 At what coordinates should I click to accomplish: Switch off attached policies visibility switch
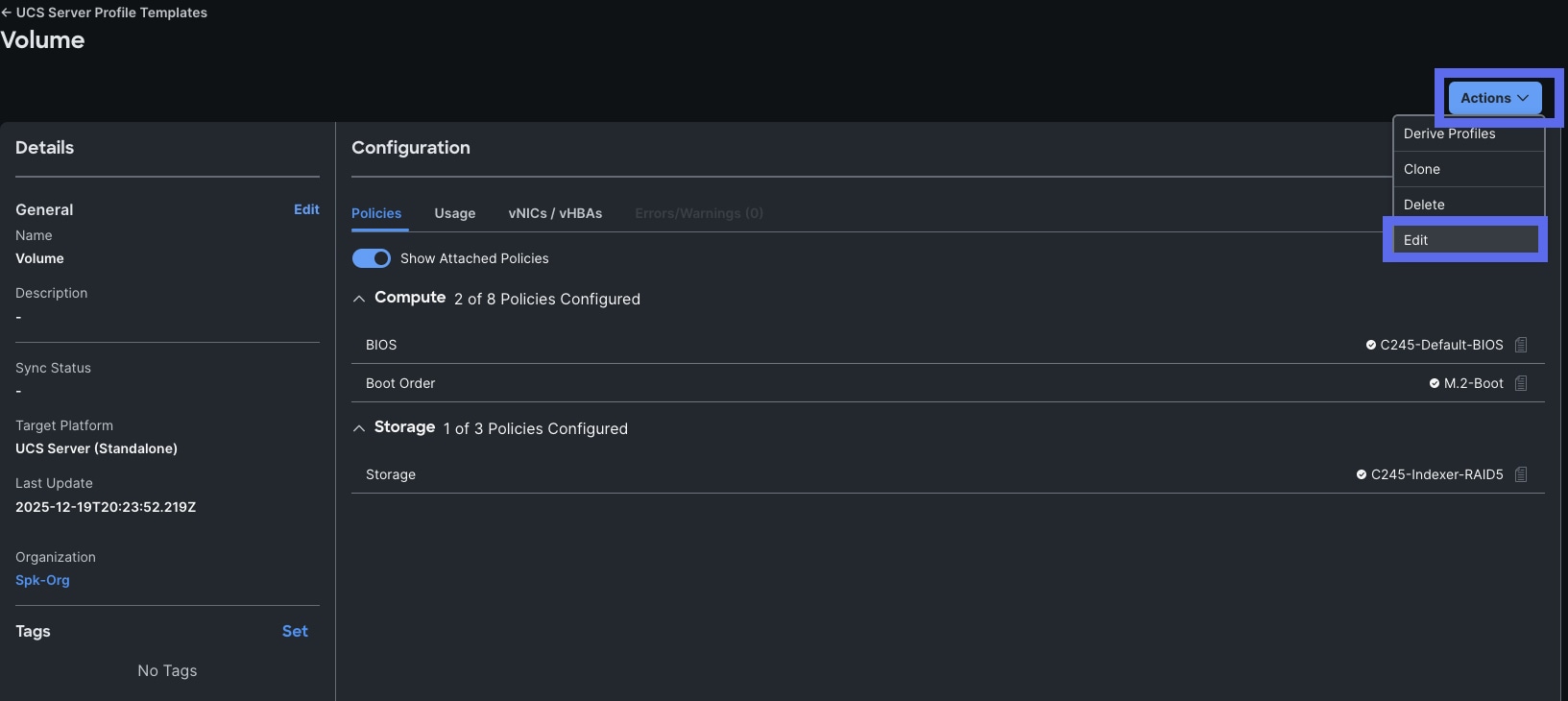[371, 258]
